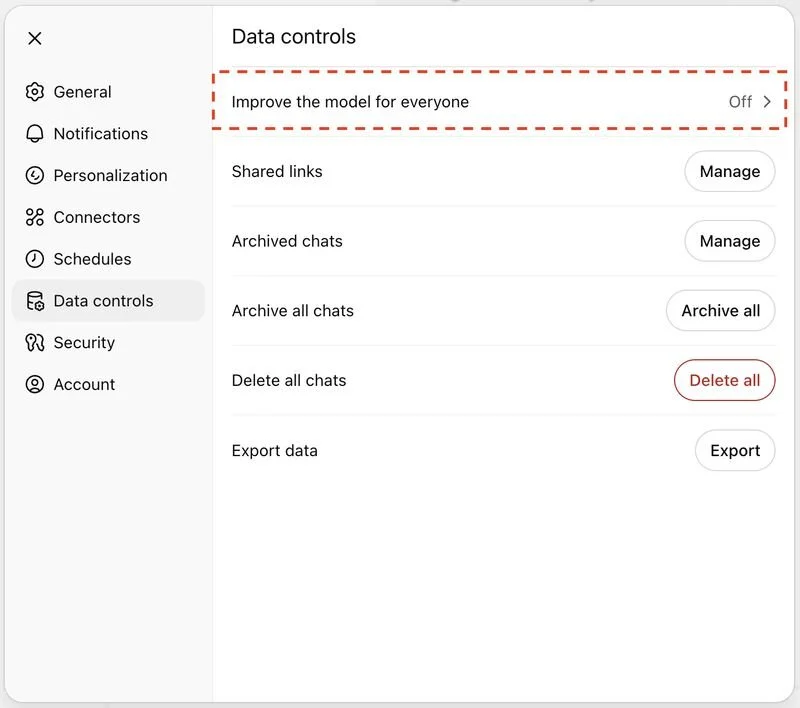Manage archived chats

tap(729, 241)
